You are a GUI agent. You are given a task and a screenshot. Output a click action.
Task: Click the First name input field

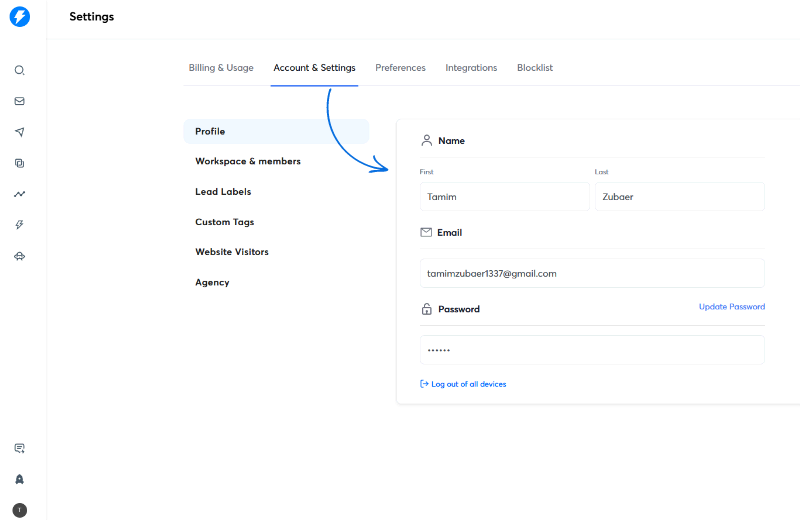tap(504, 197)
